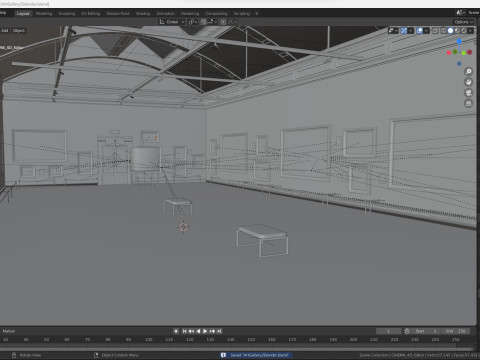Open the scene selector icon
This screenshot has height=360, width=480.
click(x=460, y=12)
